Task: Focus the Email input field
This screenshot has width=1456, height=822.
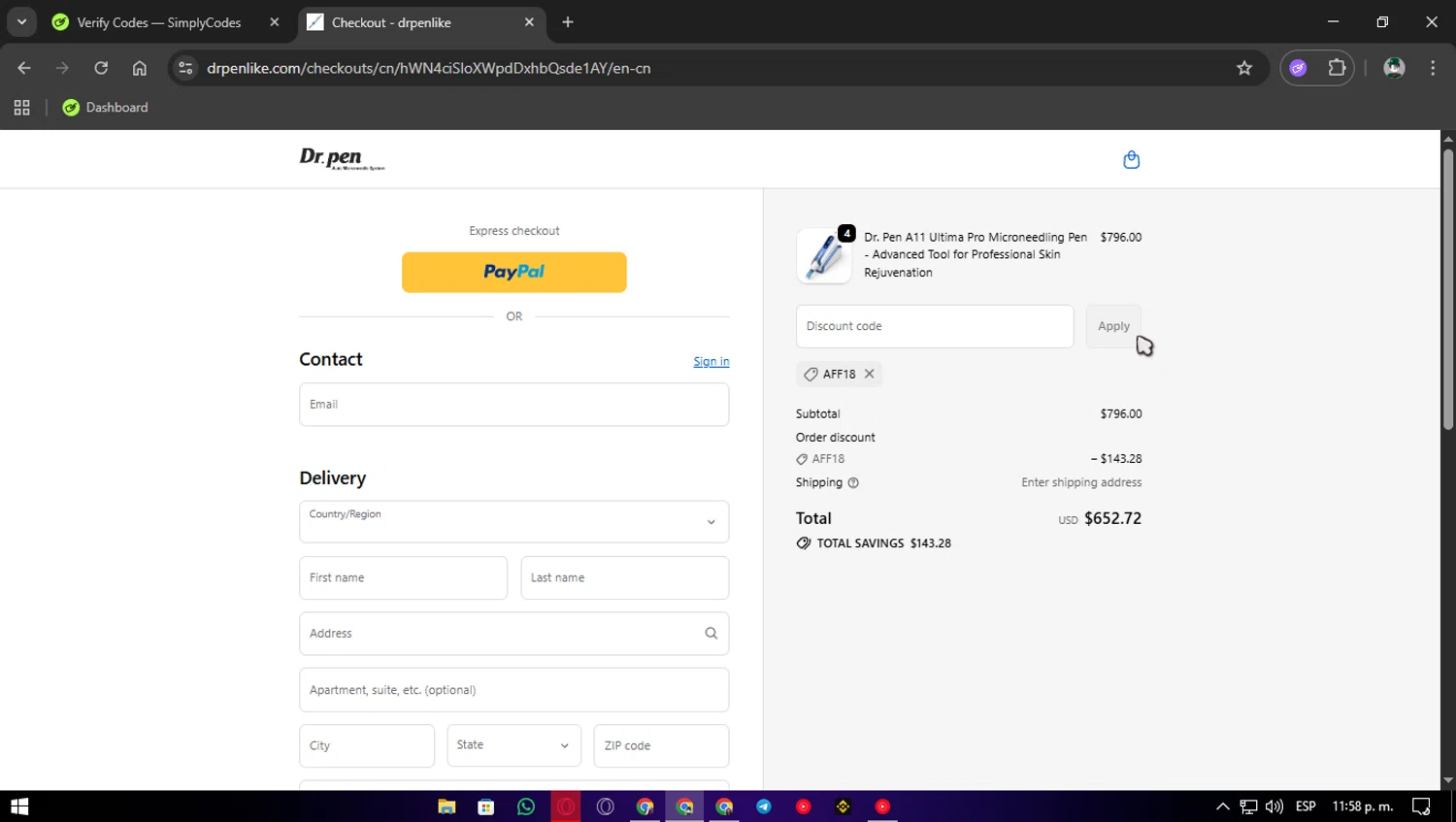Action: (514, 405)
